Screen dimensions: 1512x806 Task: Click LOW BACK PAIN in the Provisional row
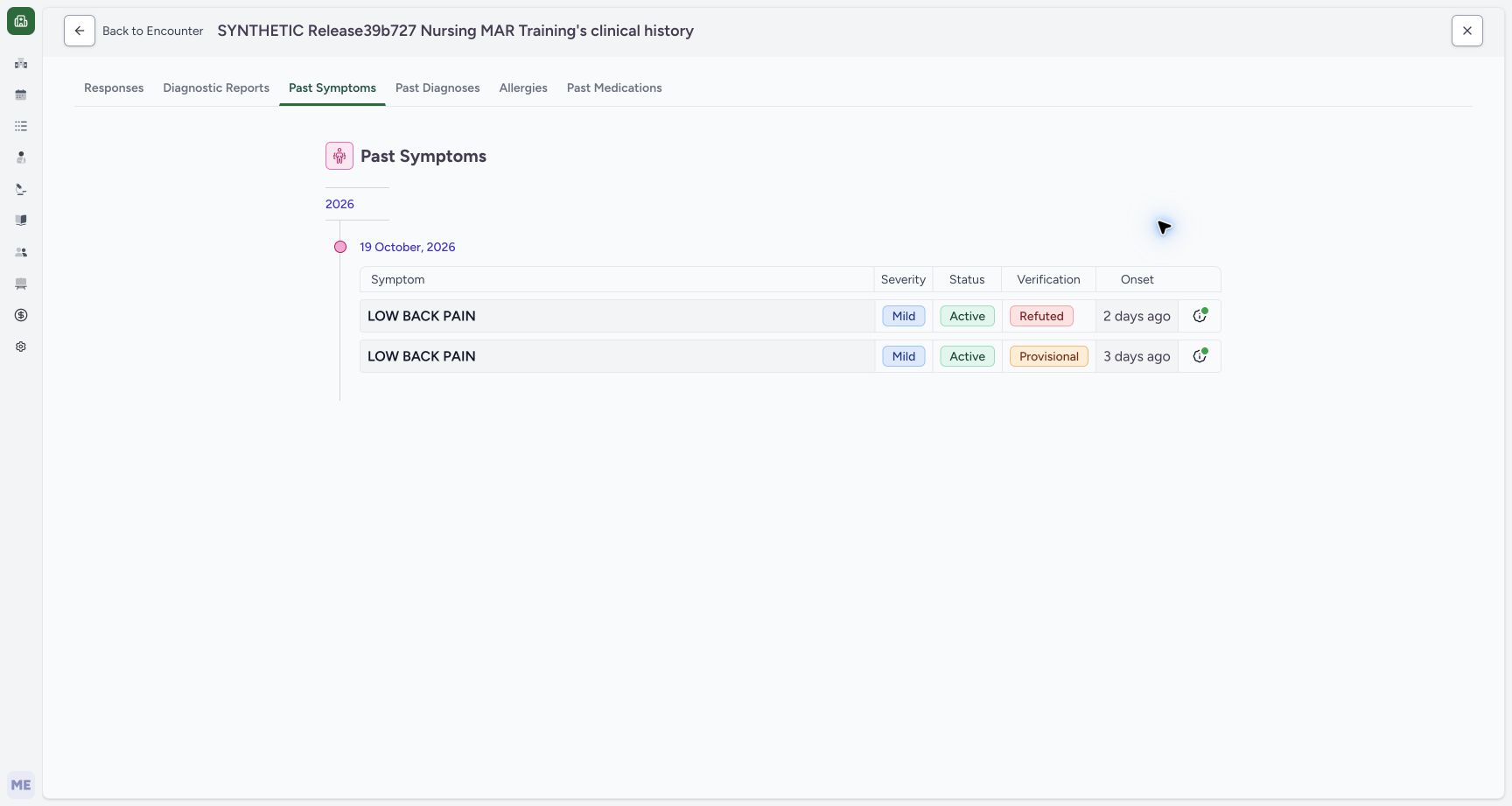coord(422,356)
